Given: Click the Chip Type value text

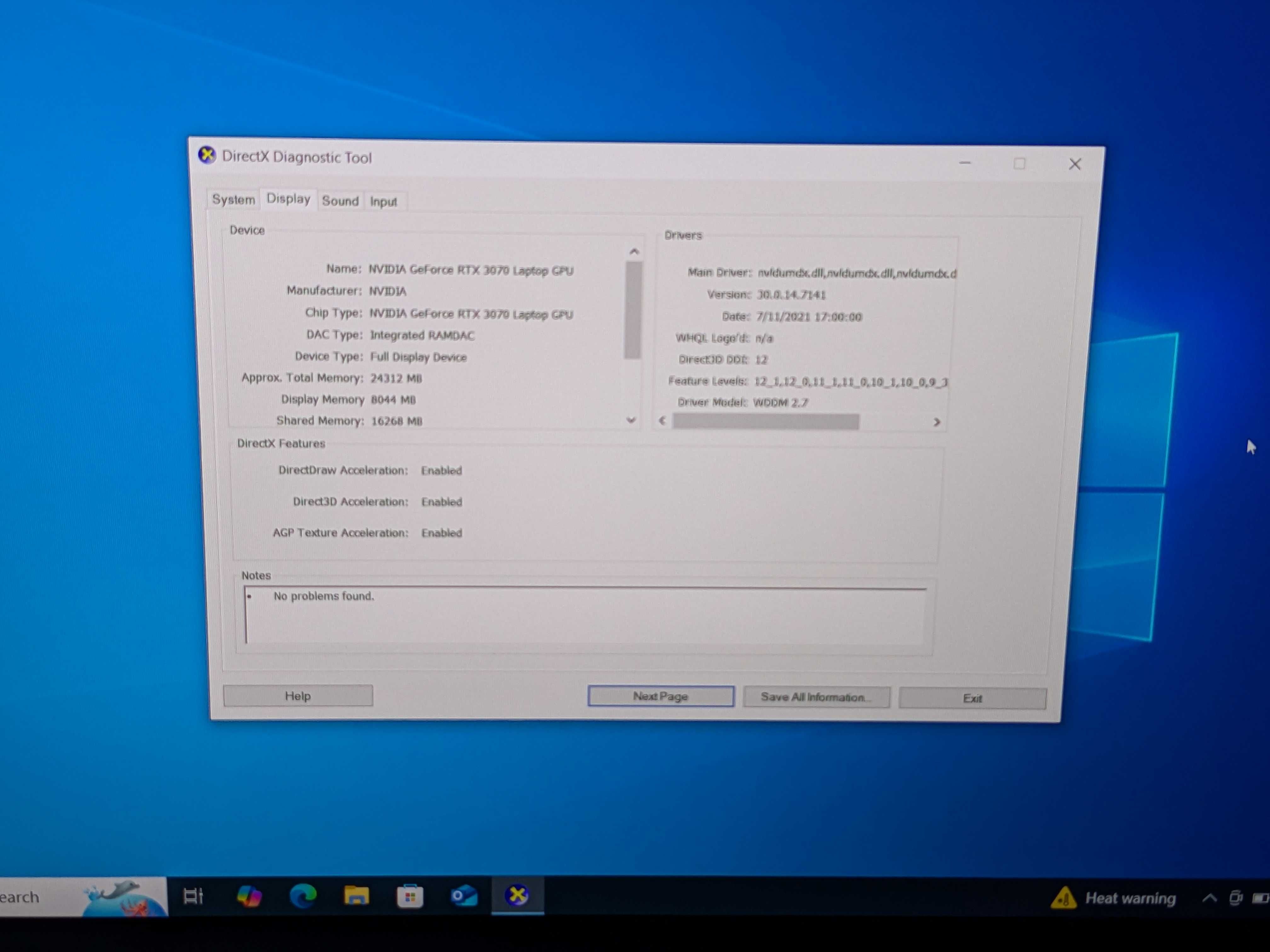Looking at the screenshot, I should 471,314.
